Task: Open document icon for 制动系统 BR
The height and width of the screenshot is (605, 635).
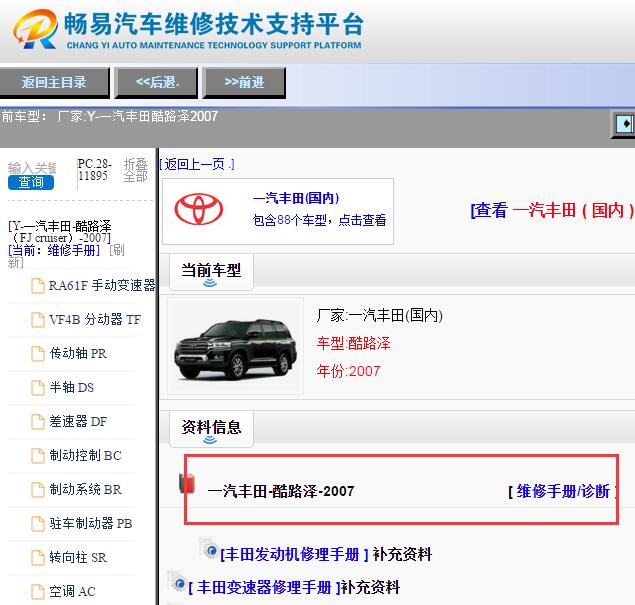Action: (x=38, y=490)
